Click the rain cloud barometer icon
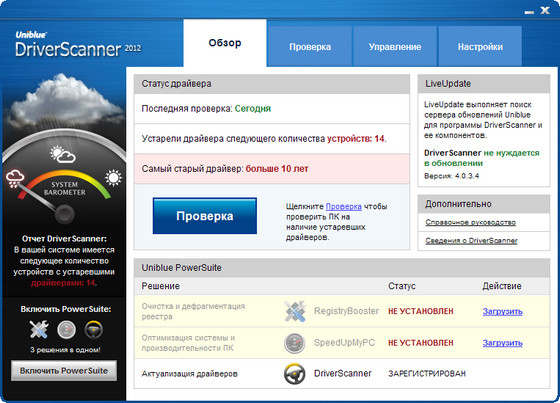The height and width of the screenshot is (403, 560). pos(15,179)
